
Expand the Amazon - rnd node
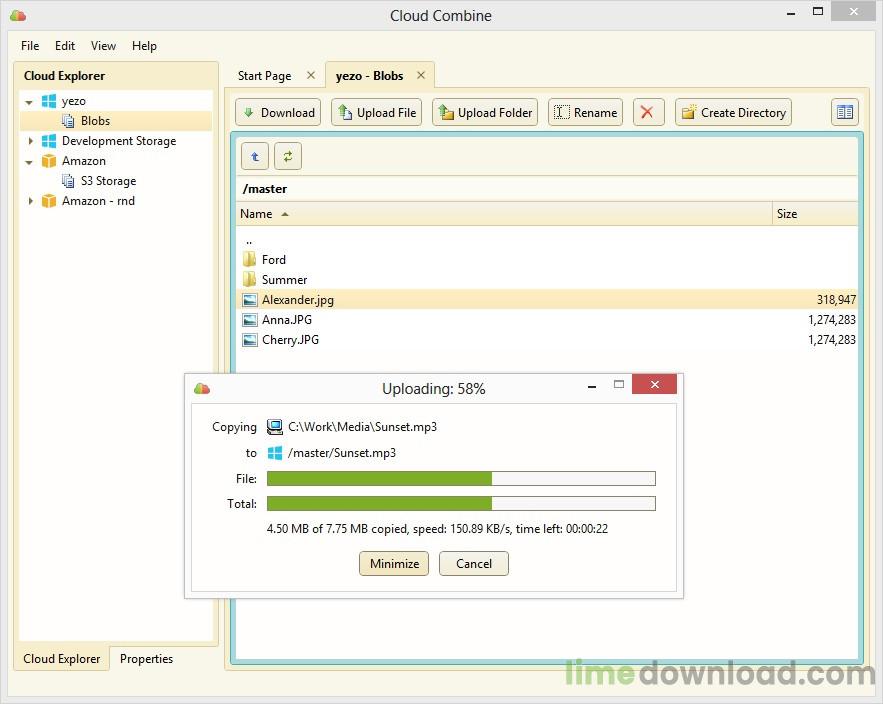tap(30, 200)
